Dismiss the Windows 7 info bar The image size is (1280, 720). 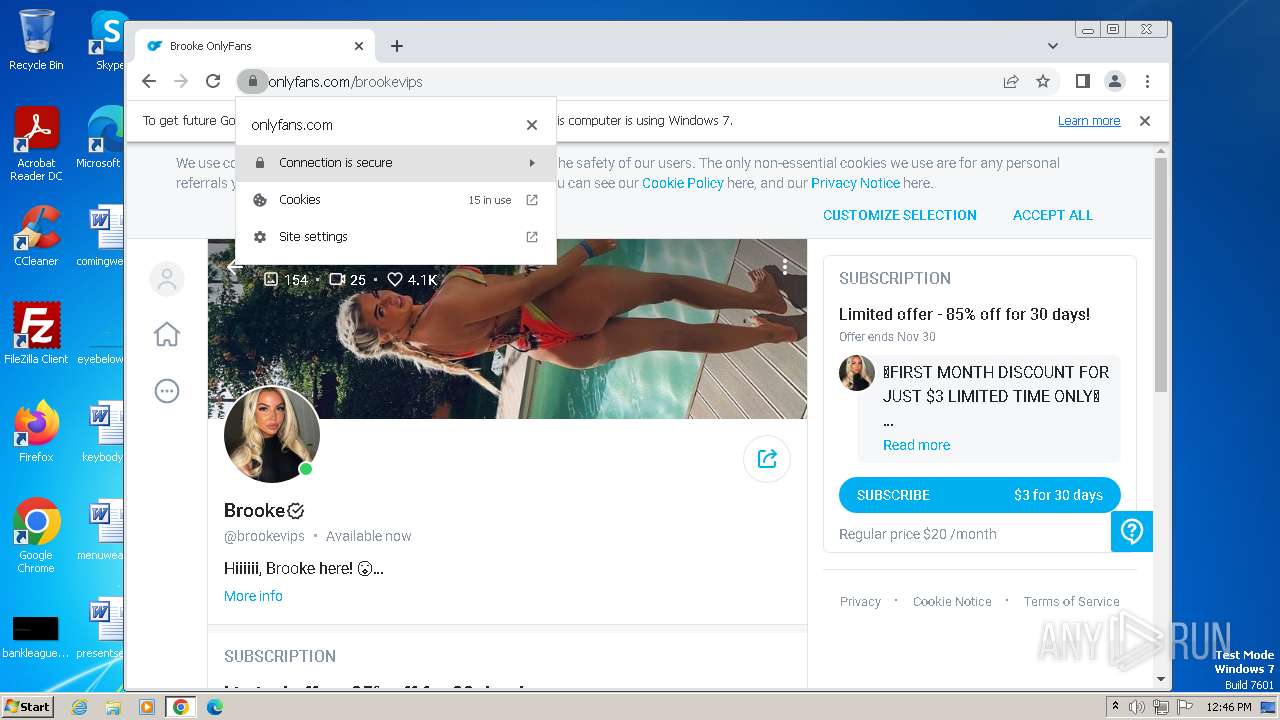tap(1145, 121)
